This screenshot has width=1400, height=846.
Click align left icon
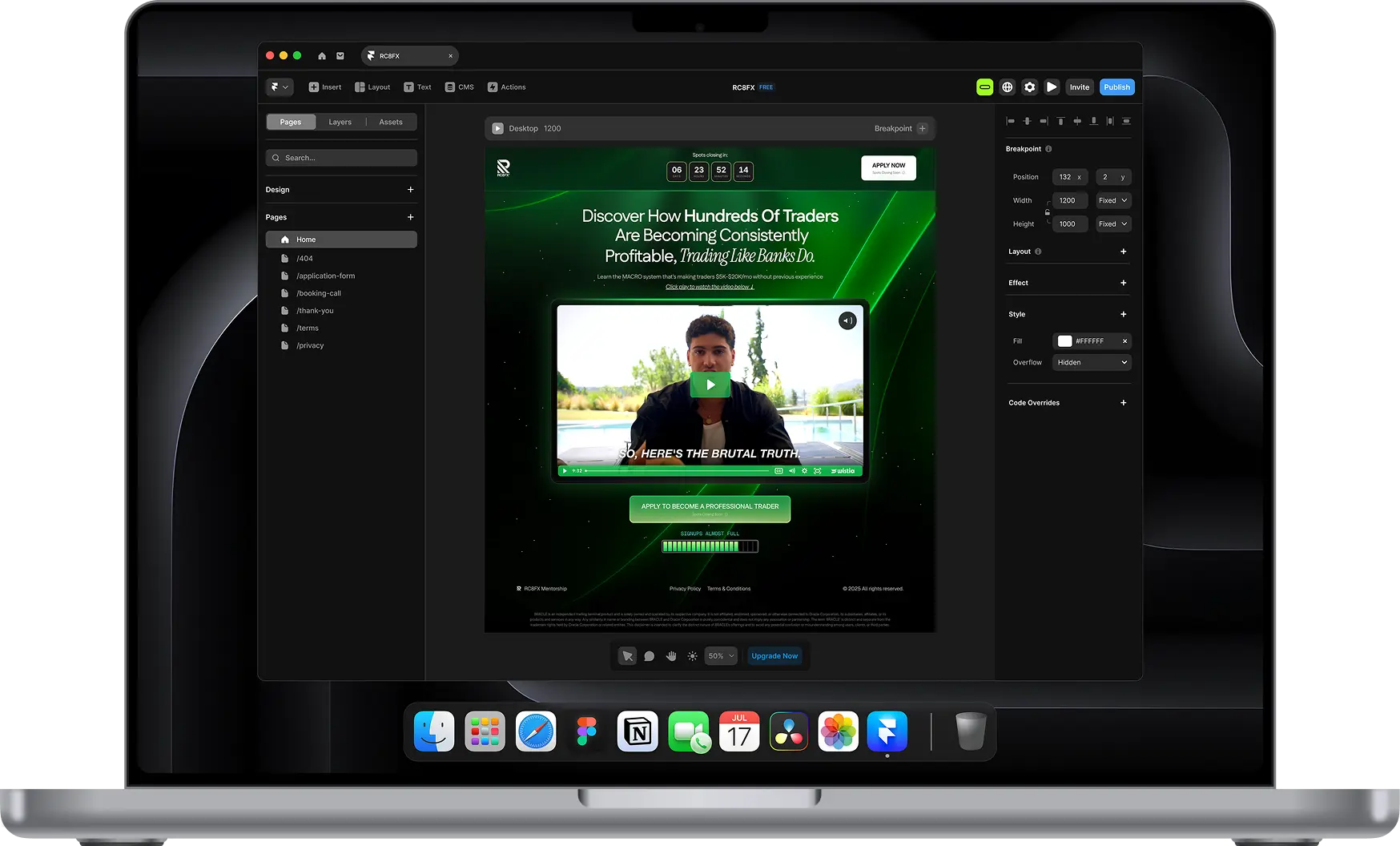pyautogui.click(x=1010, y=121)
